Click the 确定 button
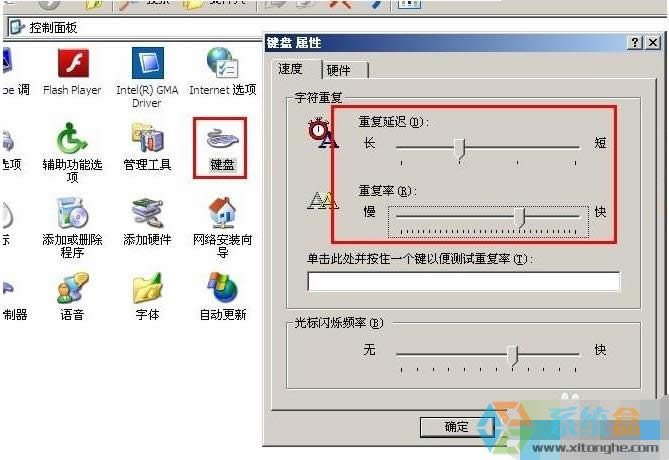Screen dimensions: 669x460 [x=457, y=427]
